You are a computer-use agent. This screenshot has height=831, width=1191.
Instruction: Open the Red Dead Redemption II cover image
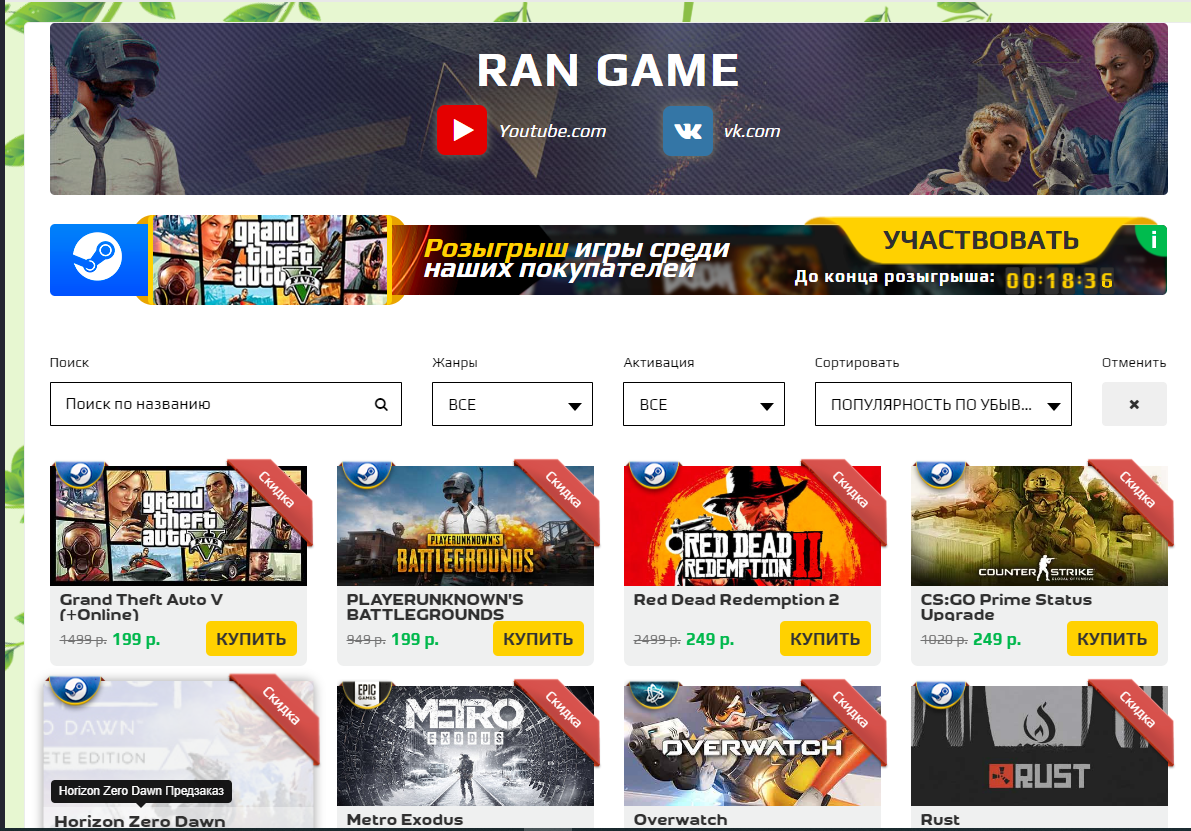click(752, 526)
